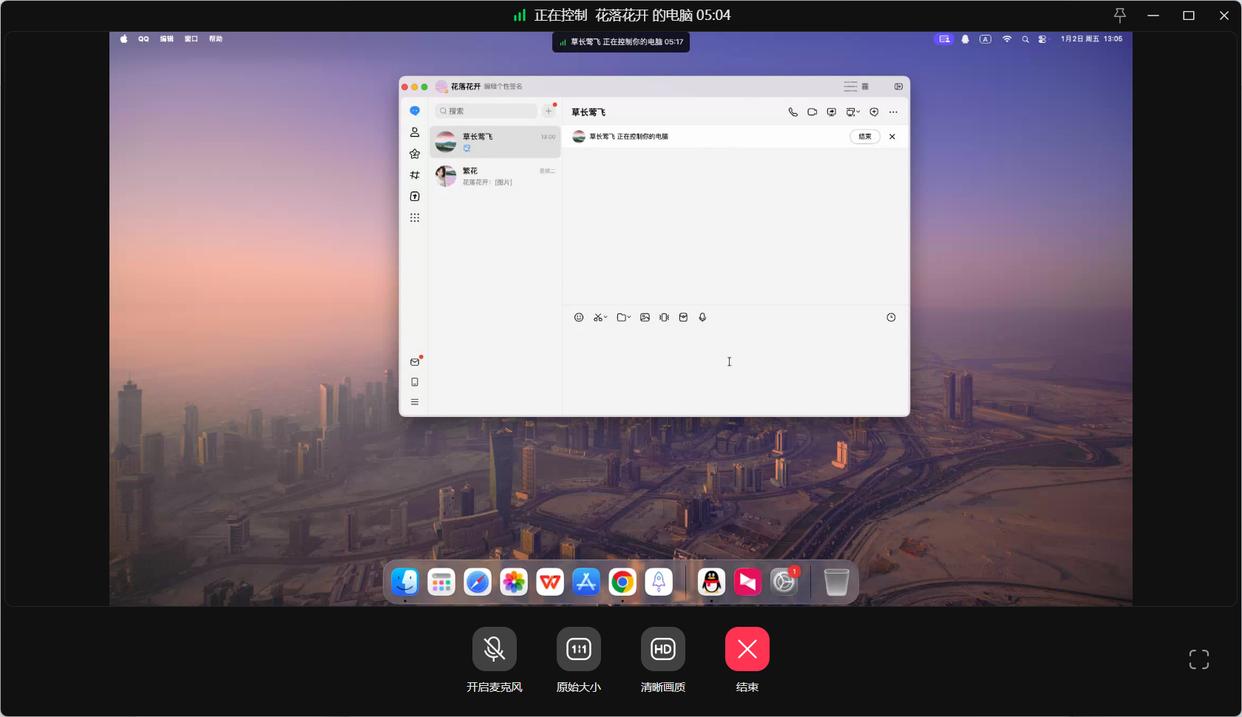Screen dimensions: 1242x717
Task: Open WPS Office from the Dock
Action: (550, 581)
